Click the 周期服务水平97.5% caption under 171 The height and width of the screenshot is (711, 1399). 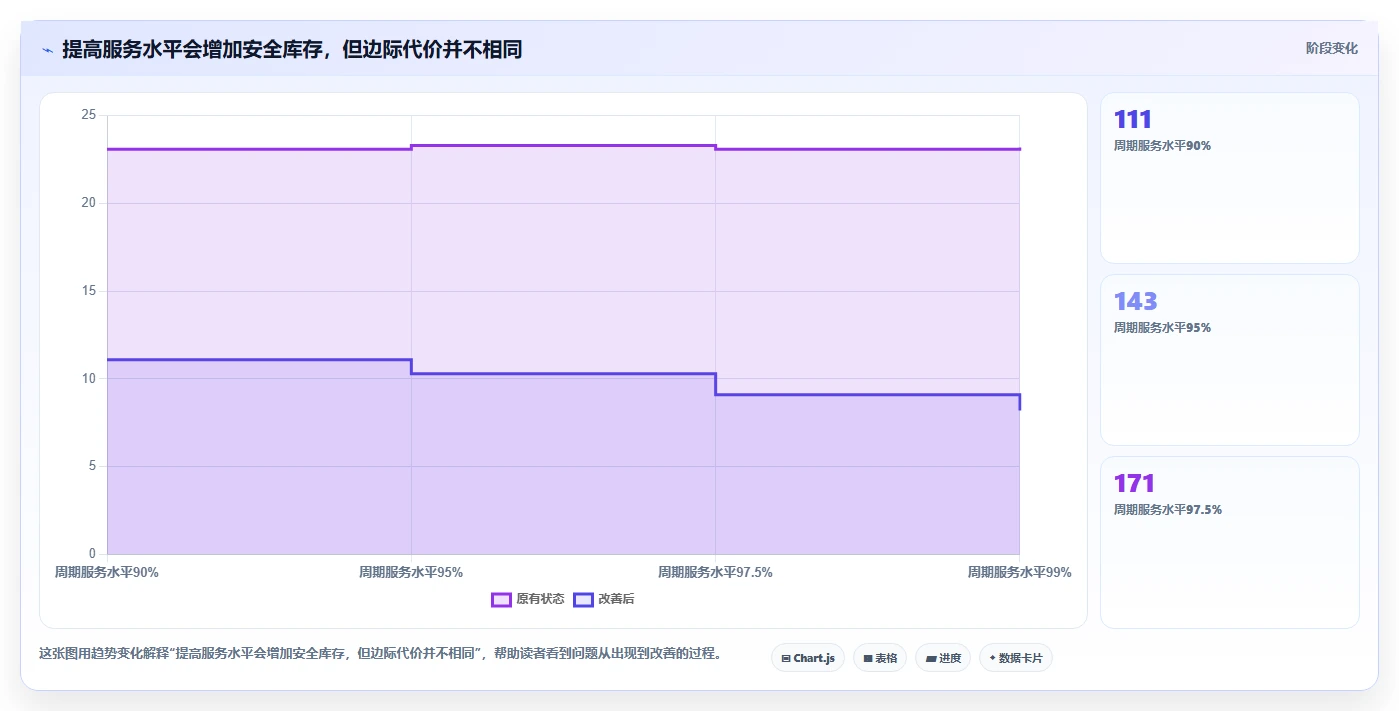[1168, 510]
